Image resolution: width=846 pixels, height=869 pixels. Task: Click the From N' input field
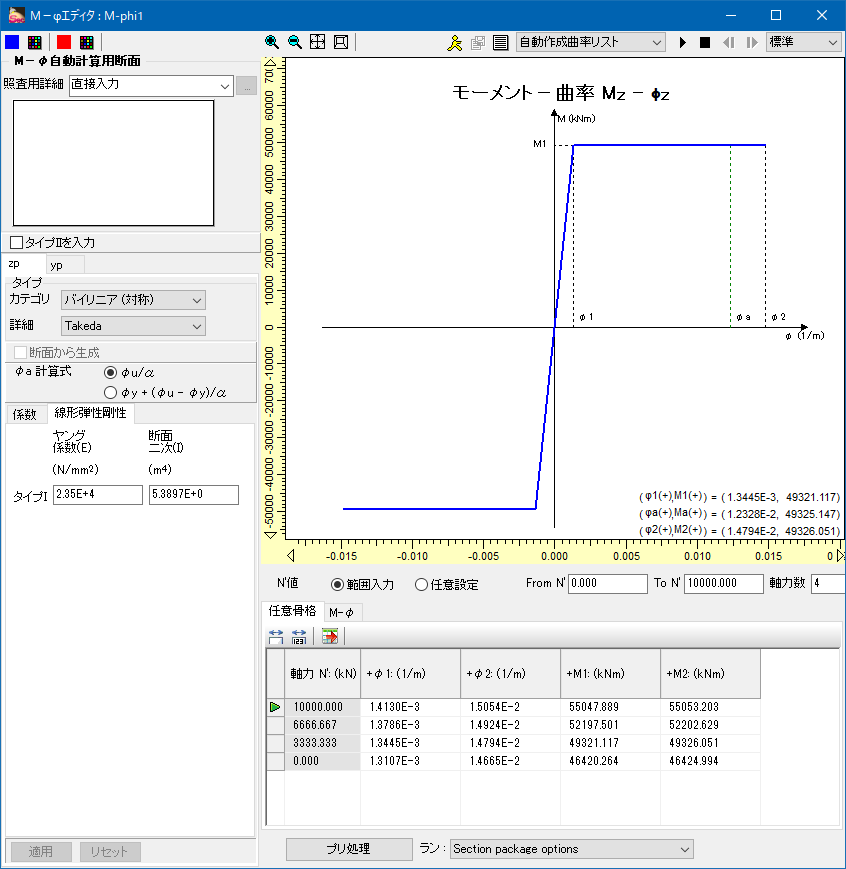pos(608,584)
